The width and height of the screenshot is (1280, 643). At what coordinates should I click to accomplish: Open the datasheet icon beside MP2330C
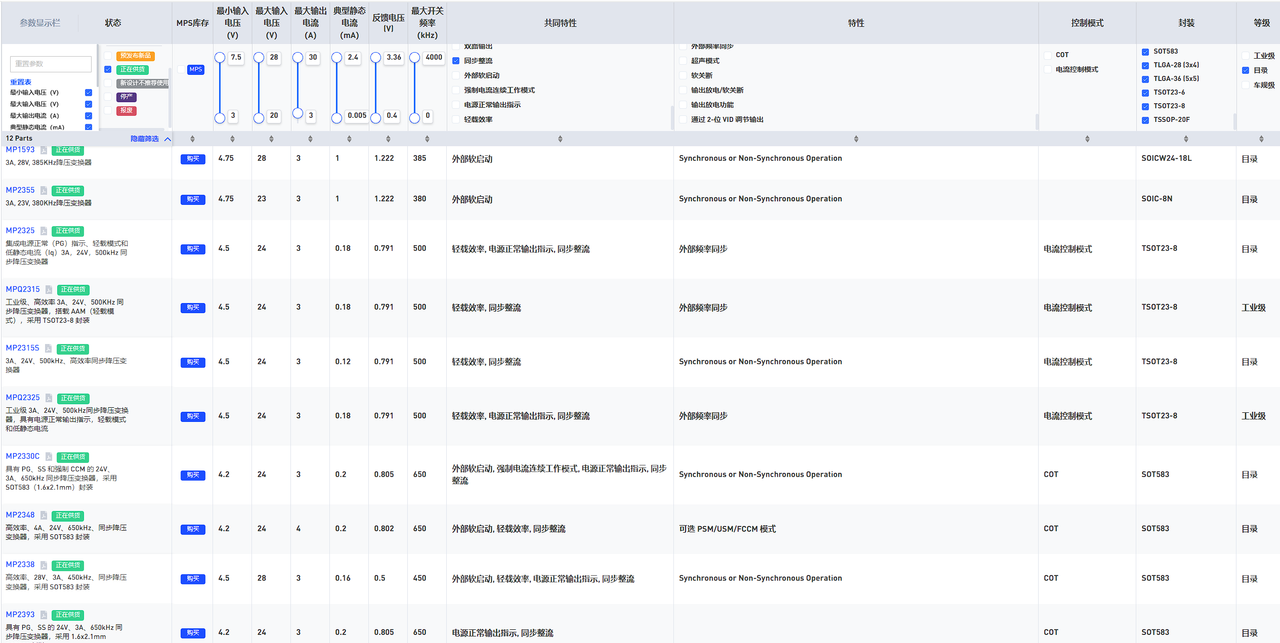[49, 457]
